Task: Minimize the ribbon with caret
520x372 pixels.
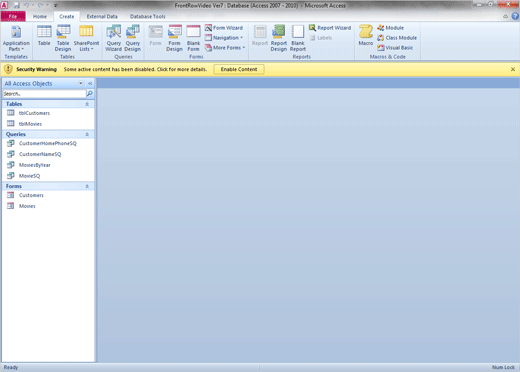Action: [505, 16]
